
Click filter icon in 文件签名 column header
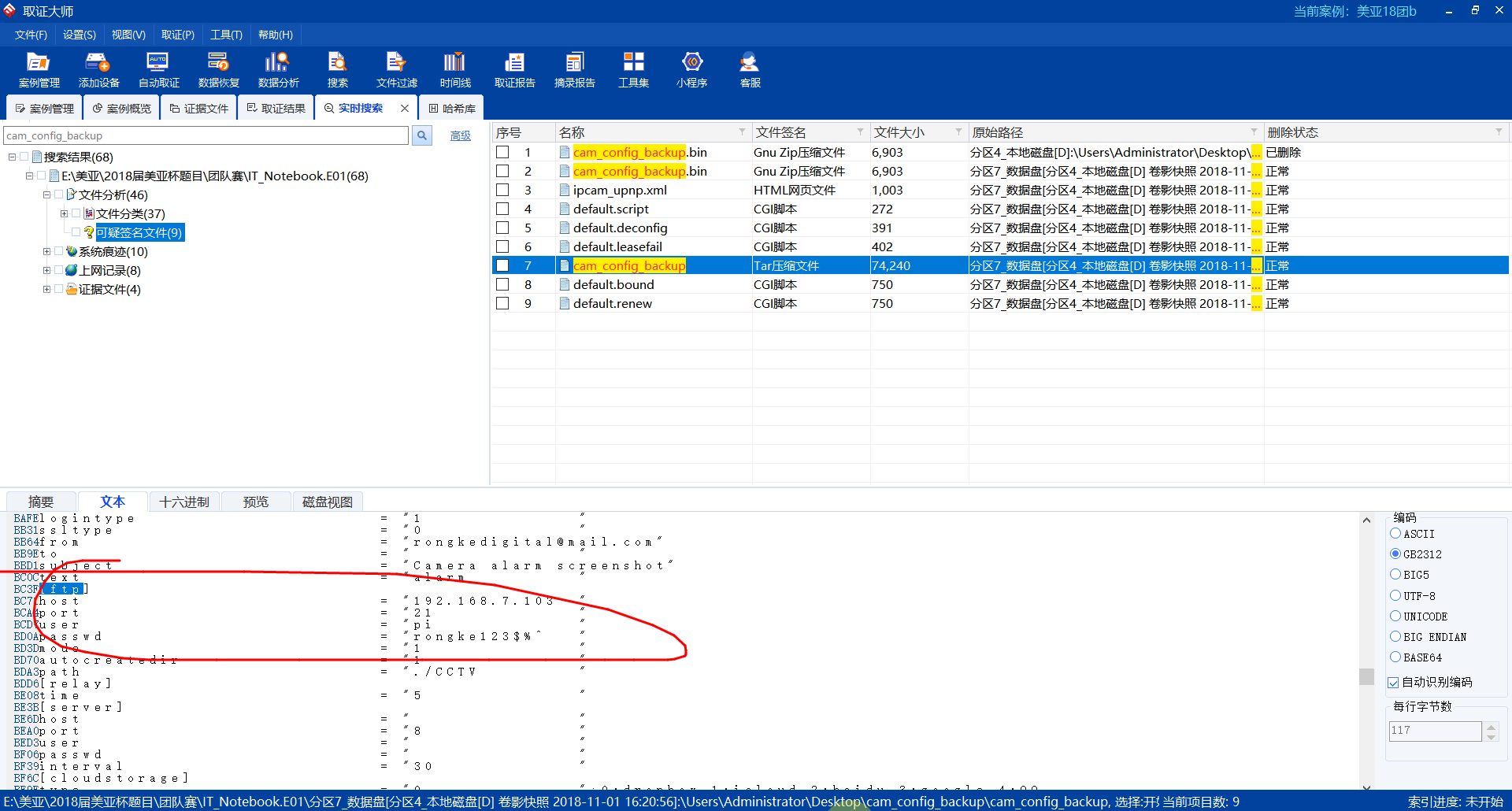860,131
